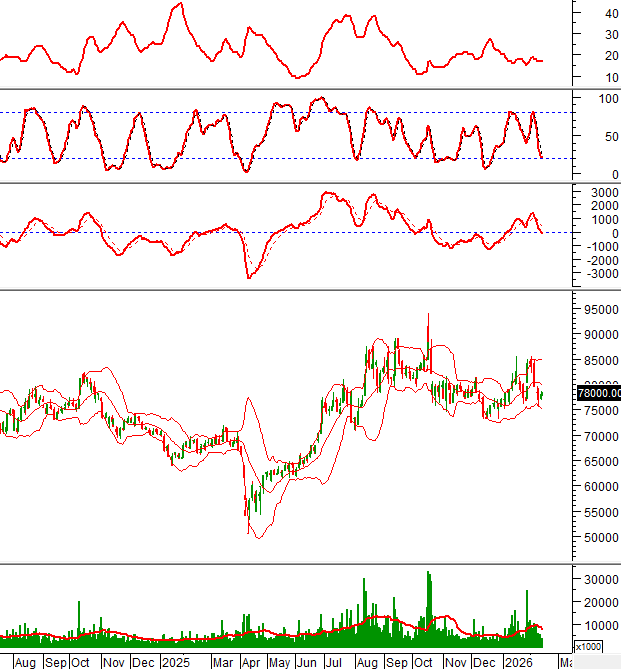Select the Jun month marker

[308, 662]
